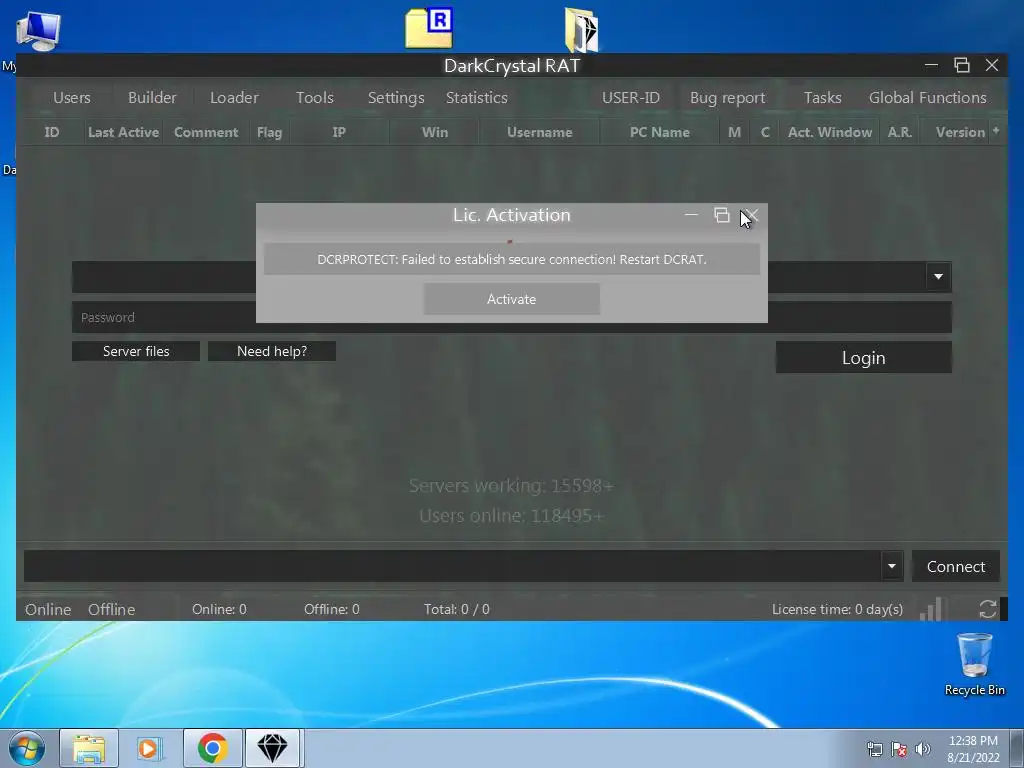Viewport: 1024px width, 768px height.
Task: Sort by the Last Active column header
Action: (123, 133)
